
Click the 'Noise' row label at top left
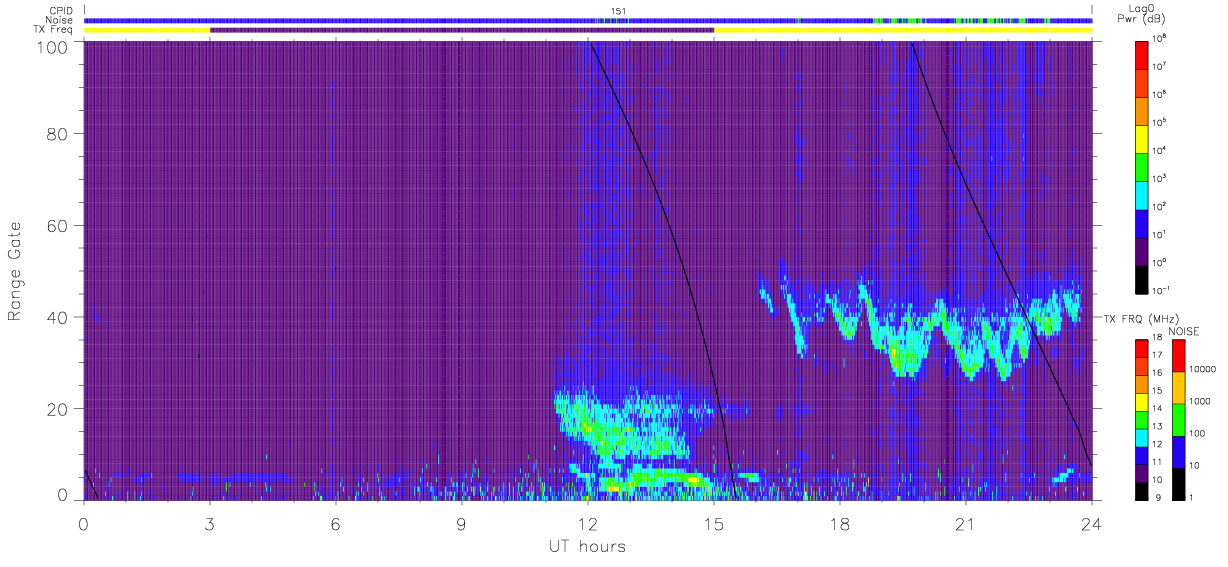tap(60, 20)
